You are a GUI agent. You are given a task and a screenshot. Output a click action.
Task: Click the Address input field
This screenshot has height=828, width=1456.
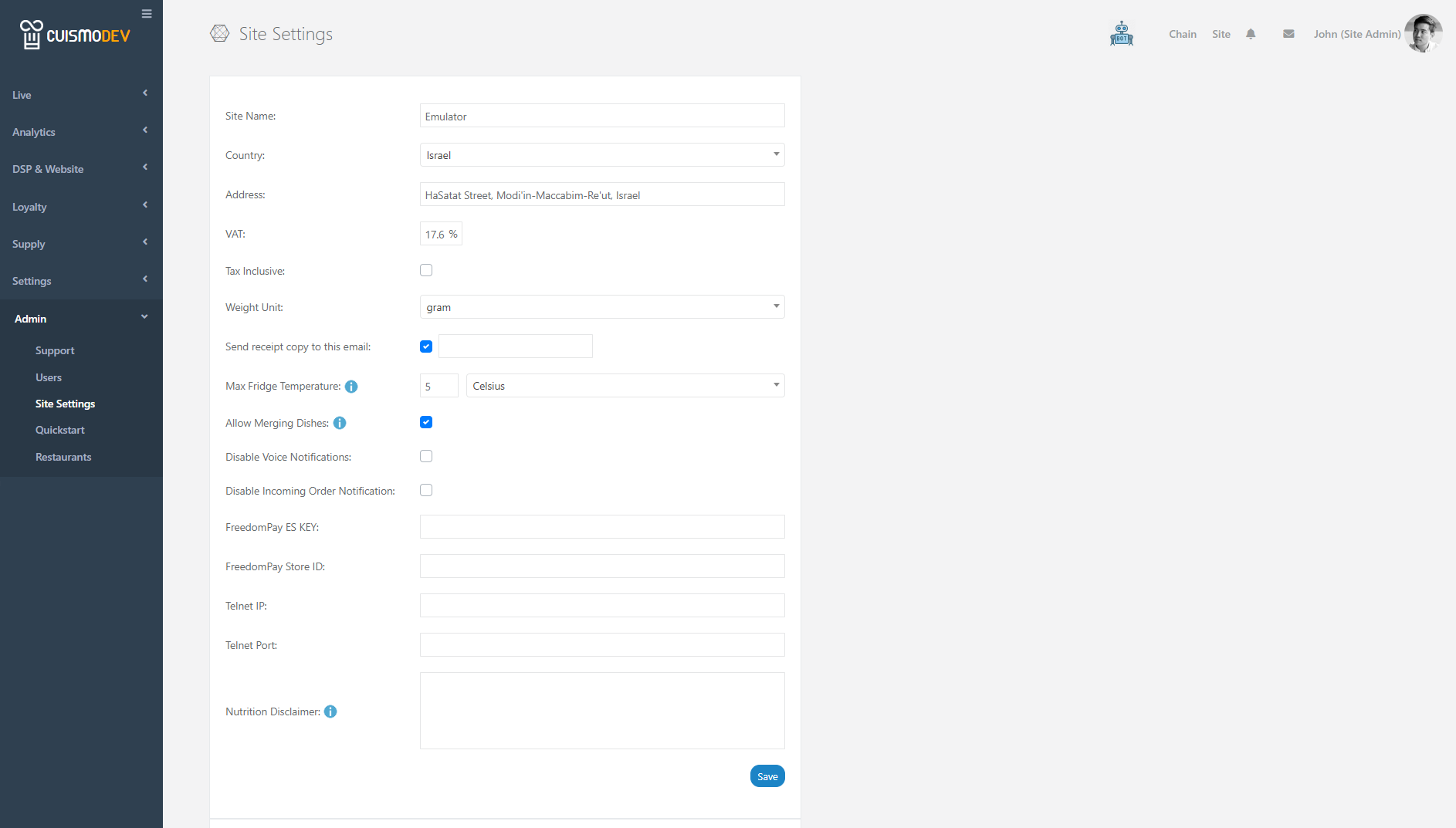(x=602, y=194)
